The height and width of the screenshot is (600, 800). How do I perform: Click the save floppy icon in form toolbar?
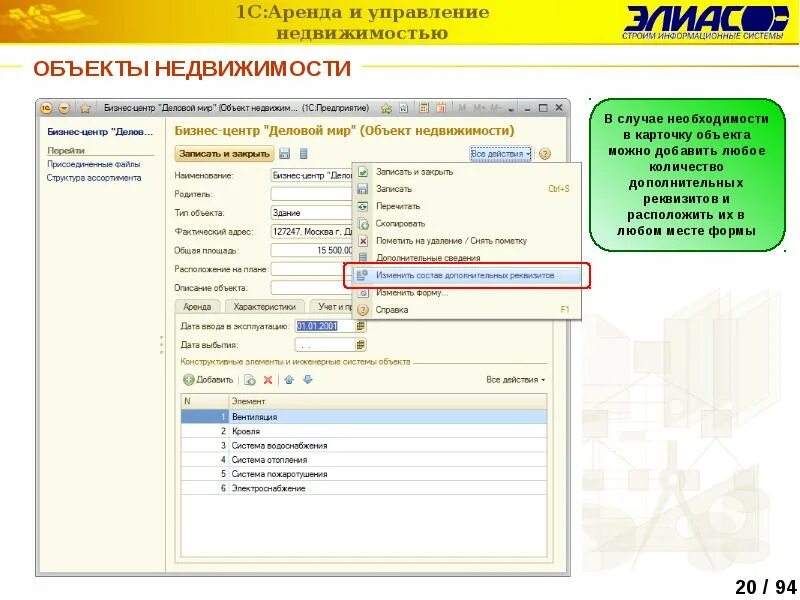click(x=285, y=154)
